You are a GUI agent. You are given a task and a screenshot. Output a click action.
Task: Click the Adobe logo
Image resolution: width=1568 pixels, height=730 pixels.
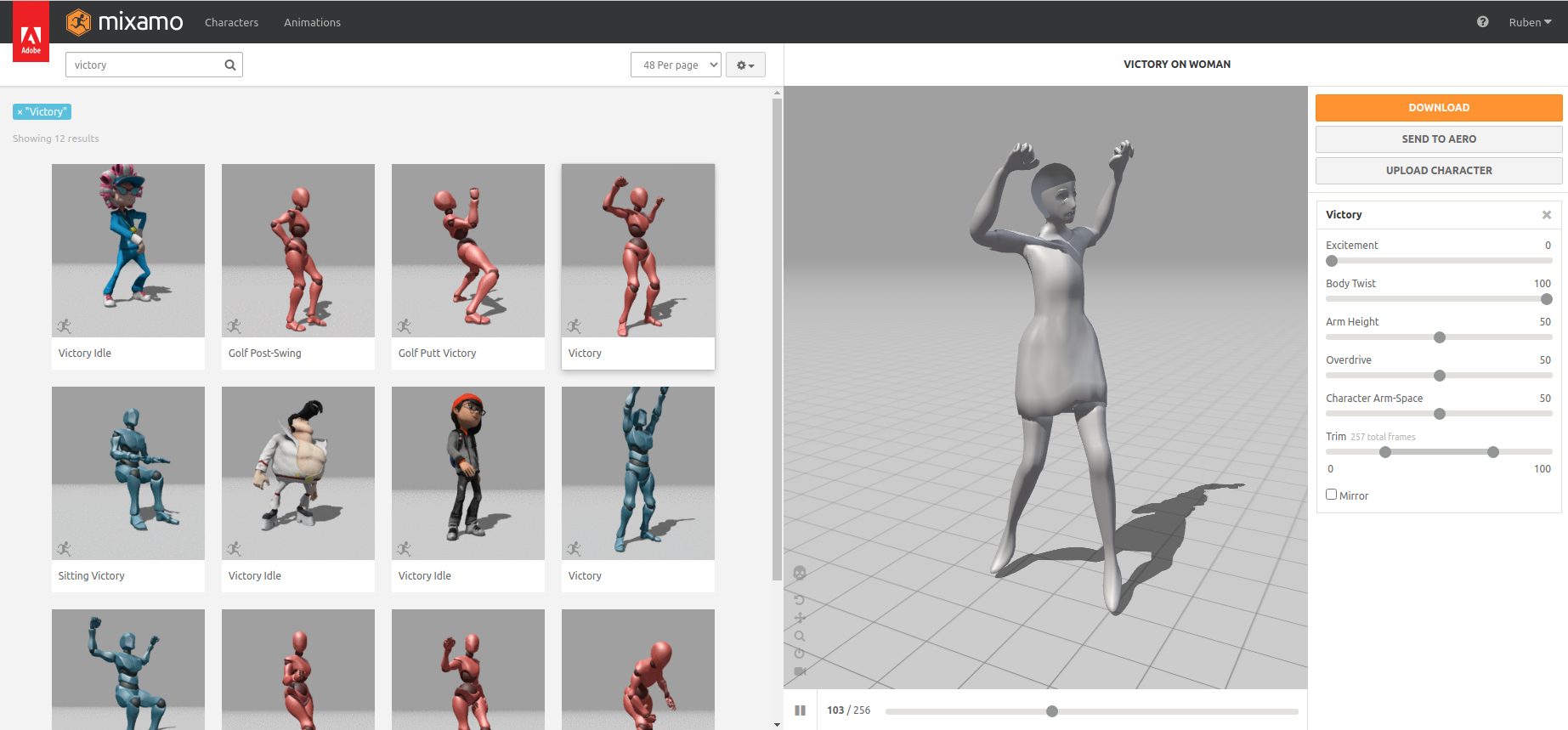[x=31, y=31]
